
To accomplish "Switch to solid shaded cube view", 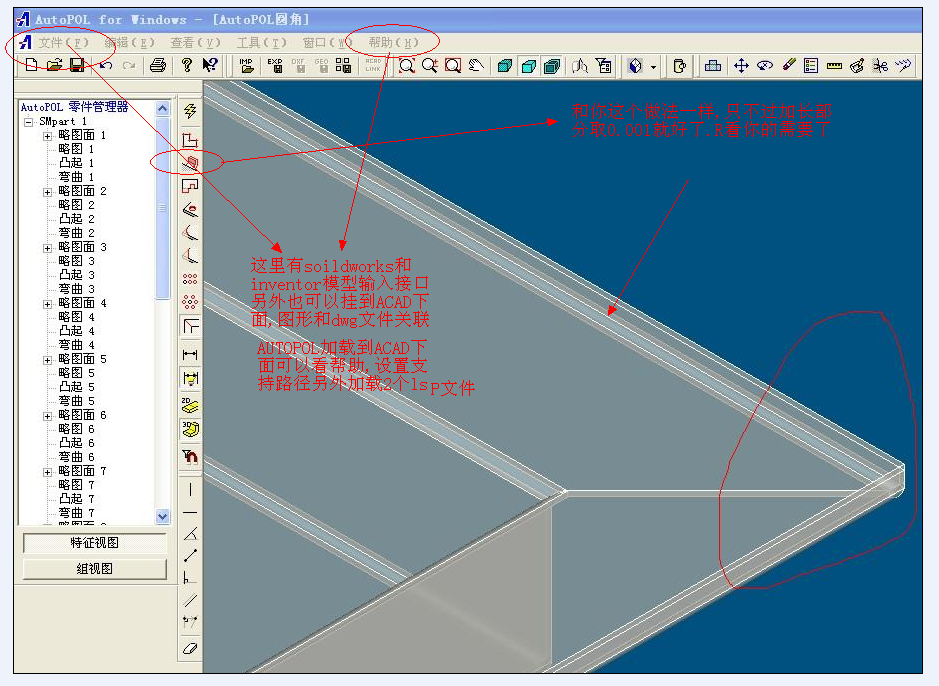I will click(505, 65).
